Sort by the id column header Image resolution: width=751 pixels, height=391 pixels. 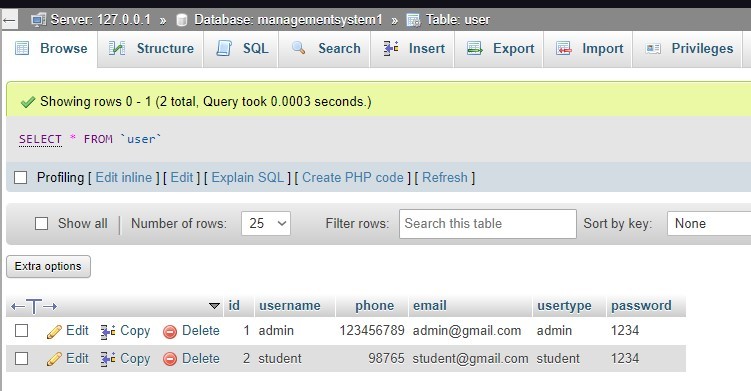234,306
